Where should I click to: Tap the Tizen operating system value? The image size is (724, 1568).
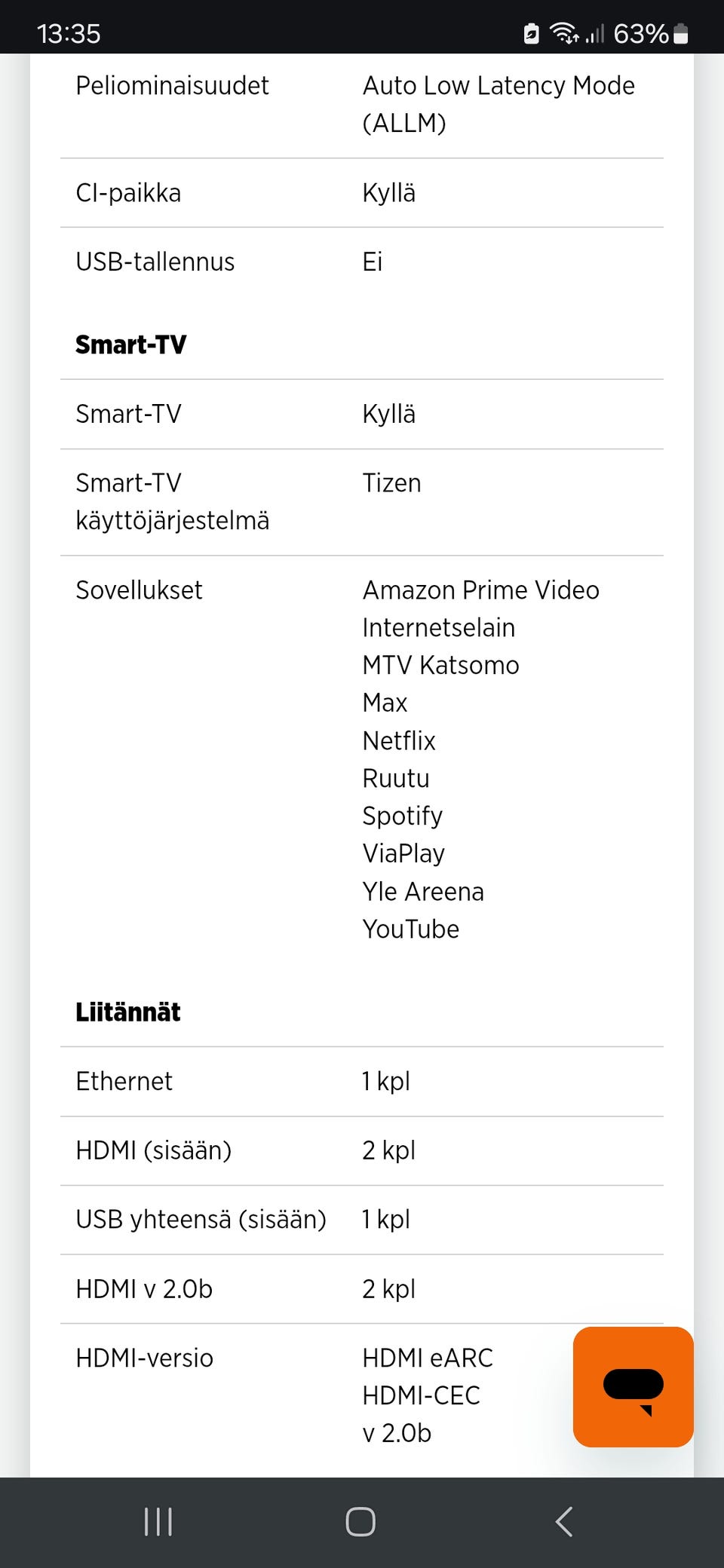click(391, 482)
